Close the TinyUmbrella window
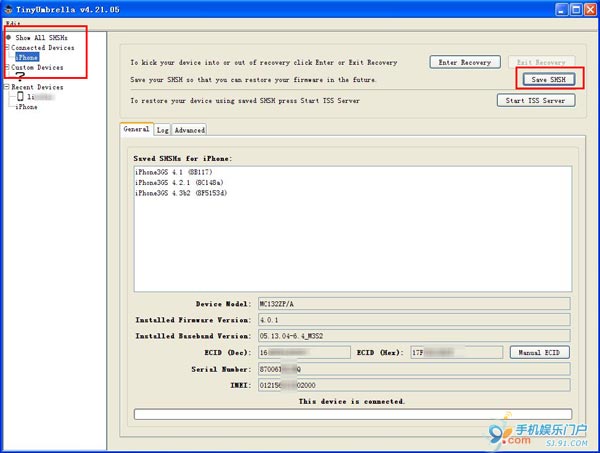The height and width of the screenshot is (453, 600). pyautogui.click(x=590, y=9)
